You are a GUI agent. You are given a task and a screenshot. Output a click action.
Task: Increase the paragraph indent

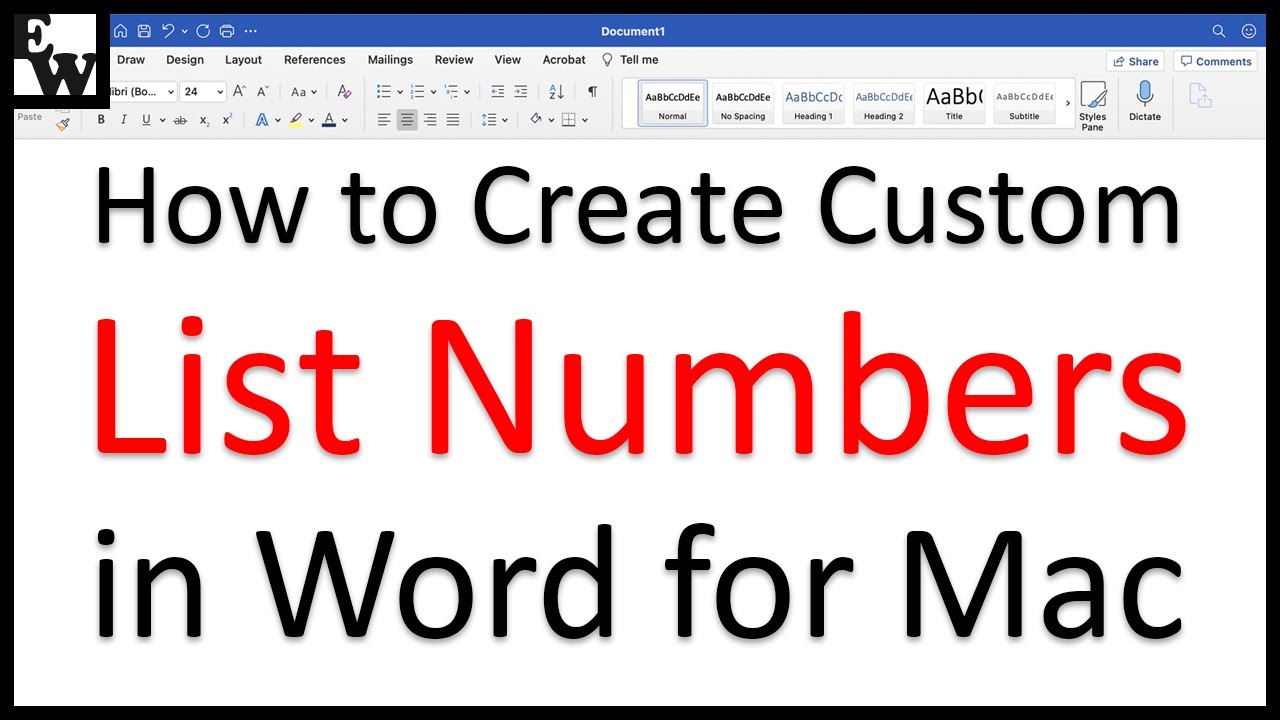pyautogui.click(x=521, y=92)
